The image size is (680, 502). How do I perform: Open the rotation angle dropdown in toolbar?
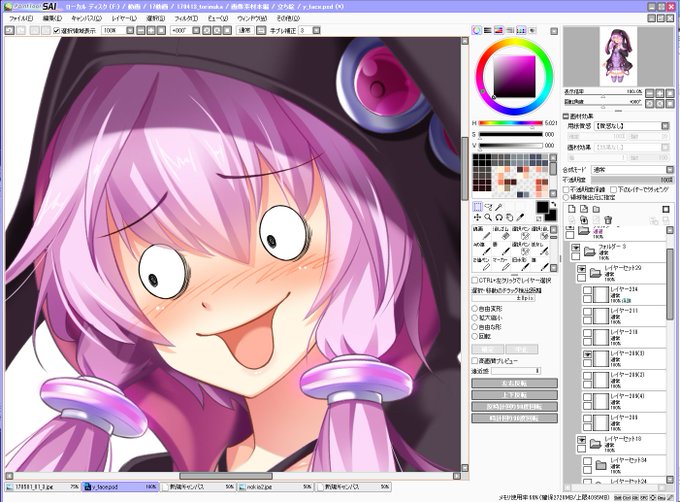[x=196, y=30]
